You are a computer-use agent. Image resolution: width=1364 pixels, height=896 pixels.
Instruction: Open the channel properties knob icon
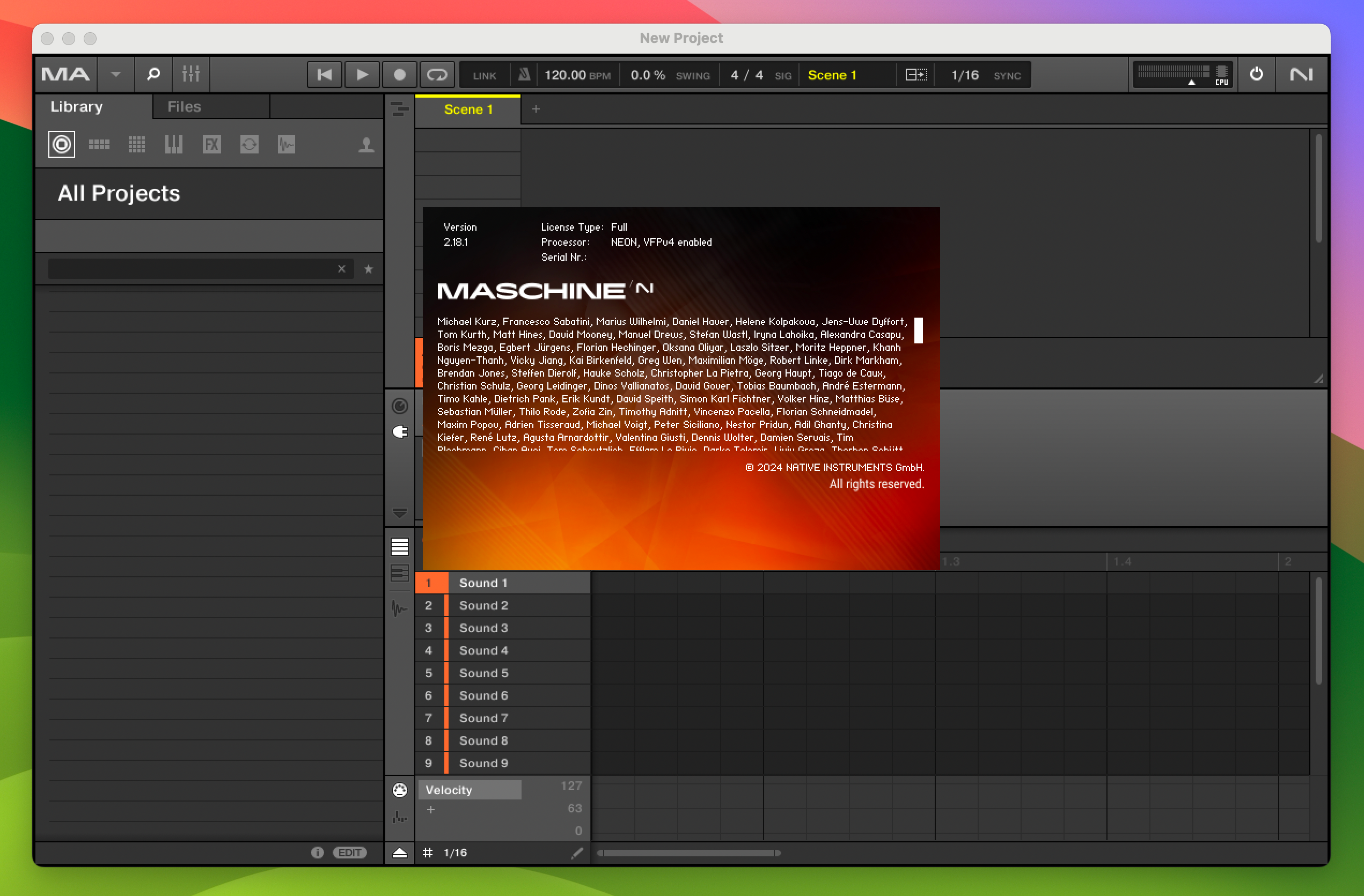tap(399, 406)
